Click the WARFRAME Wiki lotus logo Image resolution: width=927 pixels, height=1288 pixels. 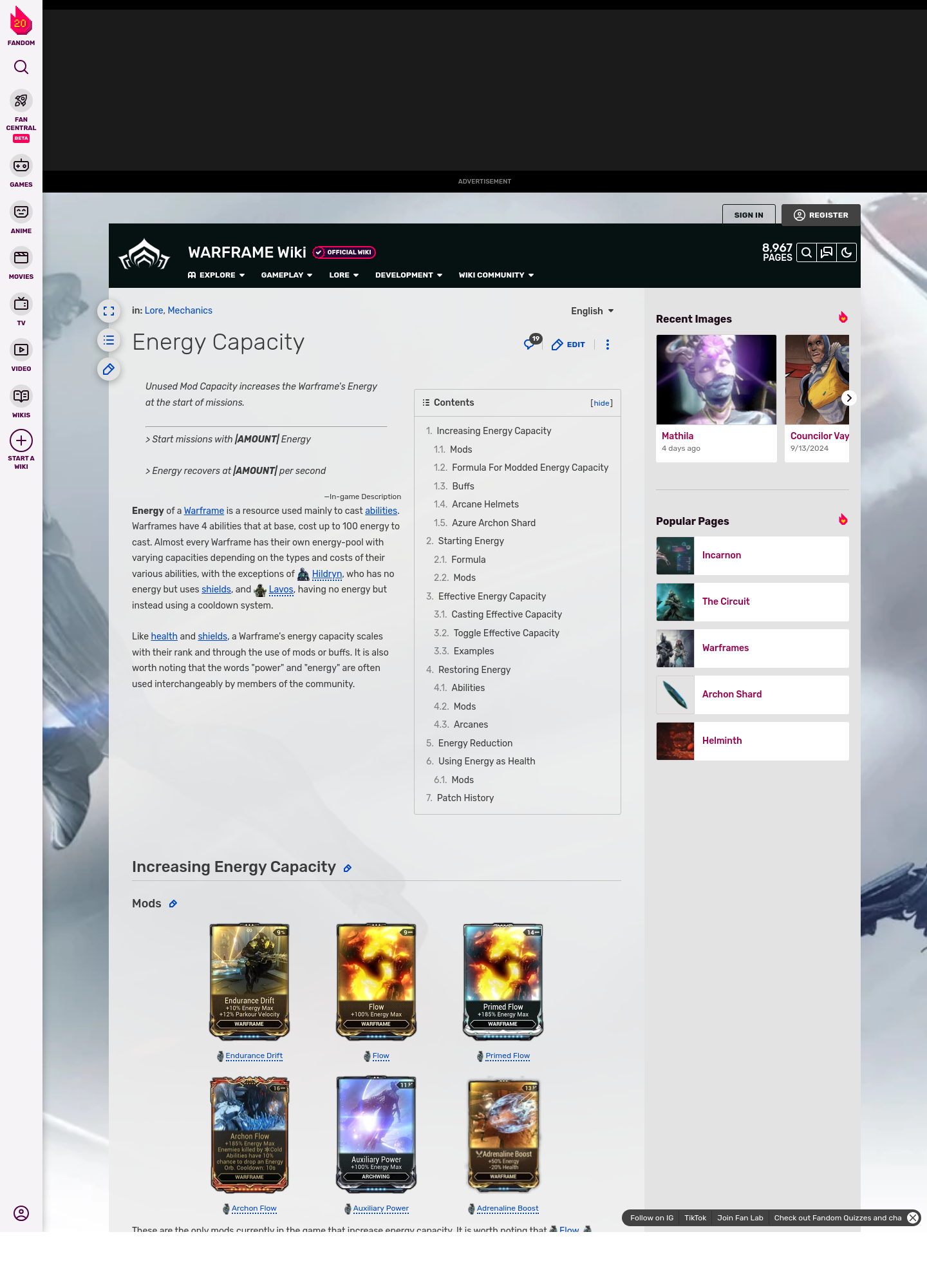coord(144,254)
